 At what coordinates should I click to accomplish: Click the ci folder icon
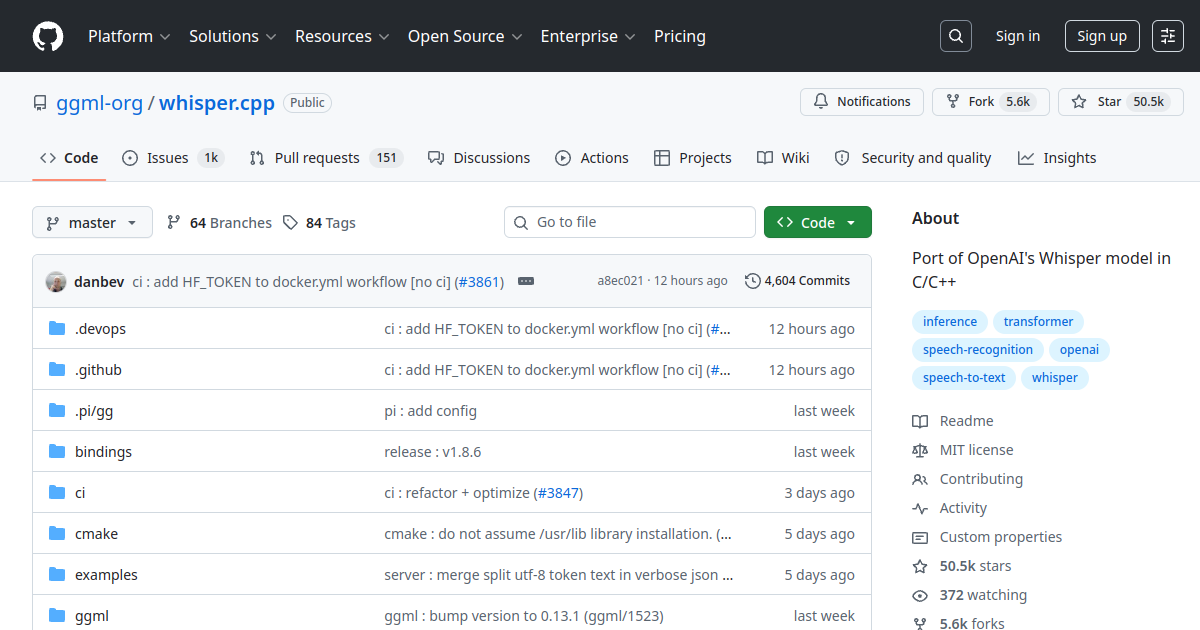click(57, 493)
